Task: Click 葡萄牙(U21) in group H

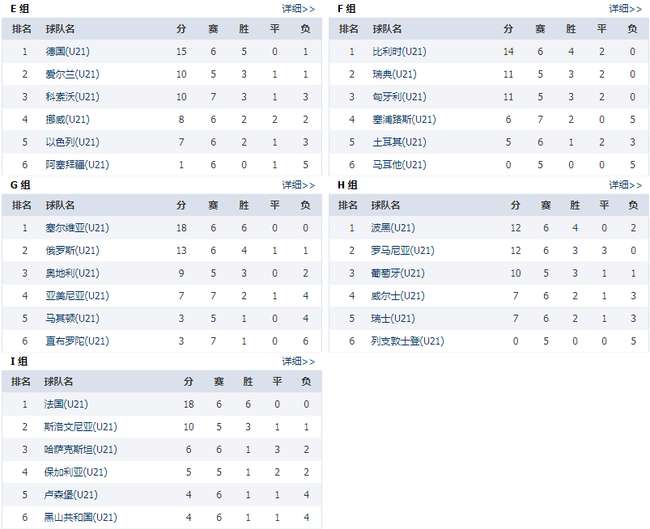Action: coord(398,273)
